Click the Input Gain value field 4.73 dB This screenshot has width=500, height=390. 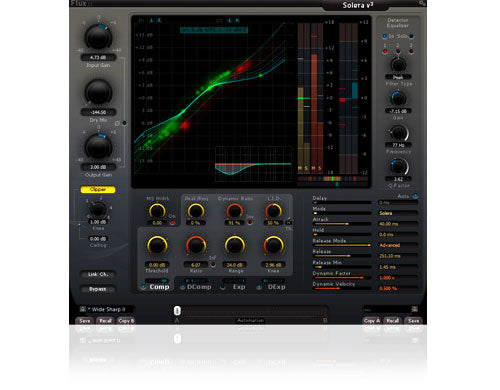click(98, 57)
